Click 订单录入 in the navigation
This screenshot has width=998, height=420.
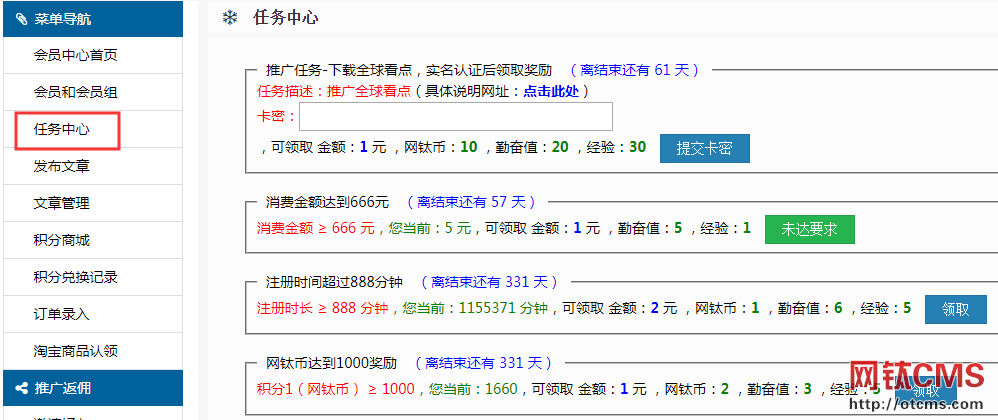pos(62,314)
